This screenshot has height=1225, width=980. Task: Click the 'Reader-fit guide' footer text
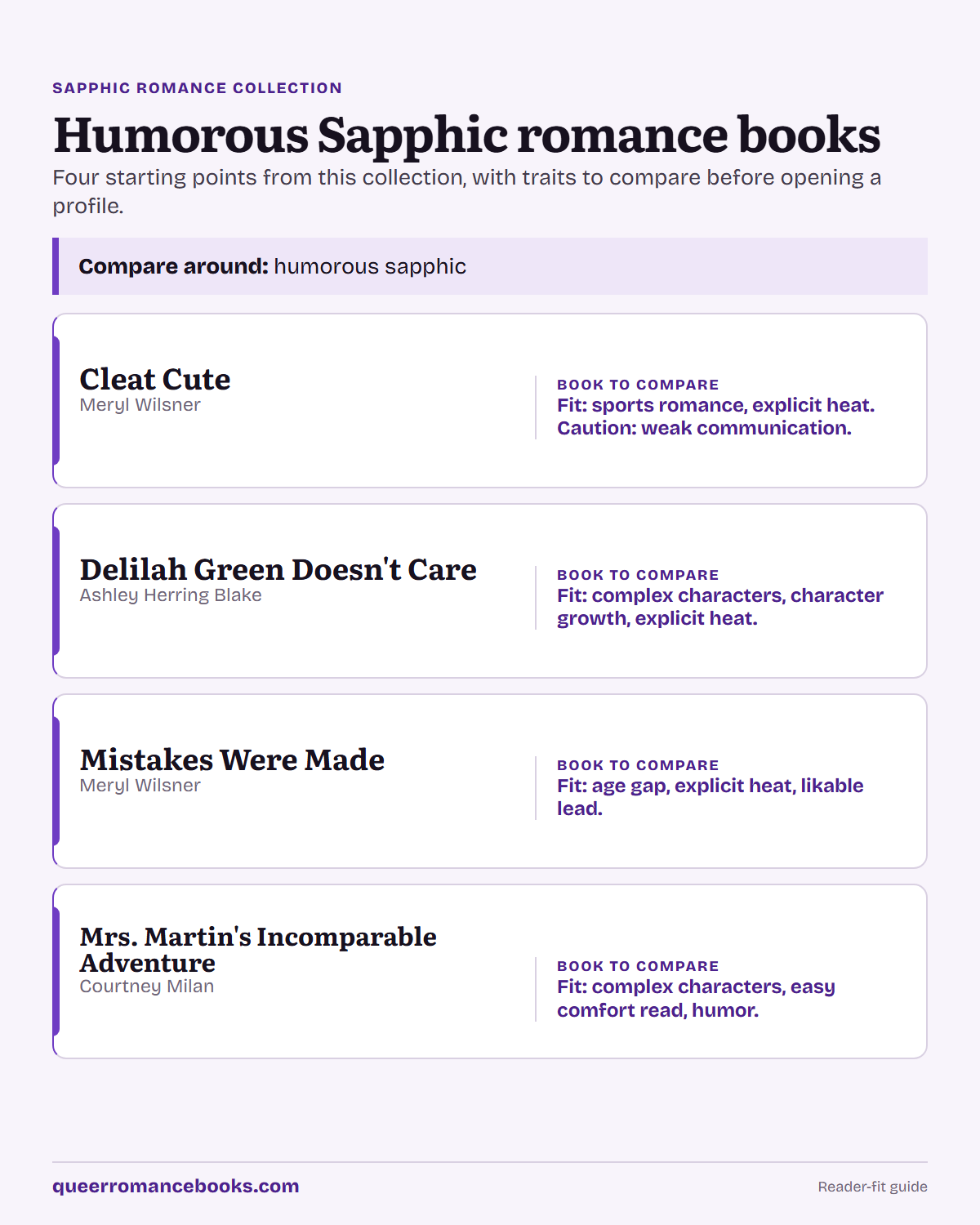point(872,1187)
